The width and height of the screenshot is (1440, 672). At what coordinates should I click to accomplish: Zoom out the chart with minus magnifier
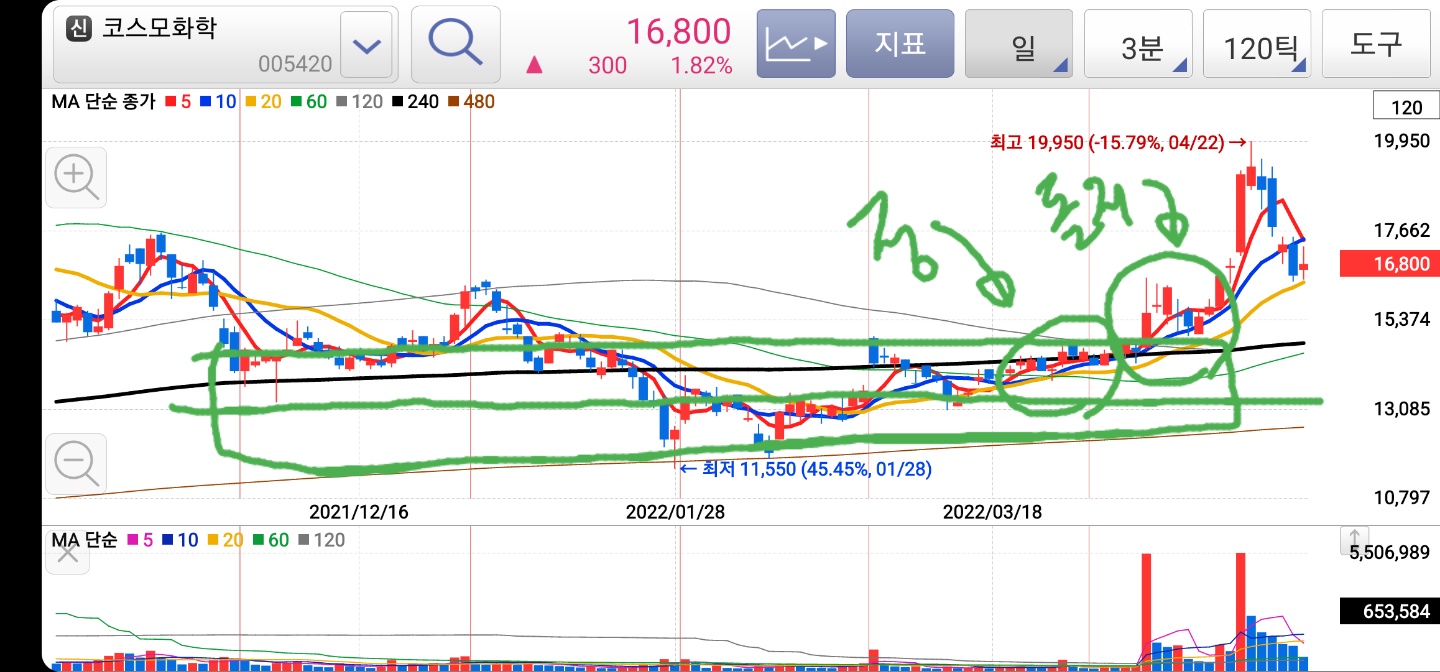pyautogui.click(x=75, y=464)
